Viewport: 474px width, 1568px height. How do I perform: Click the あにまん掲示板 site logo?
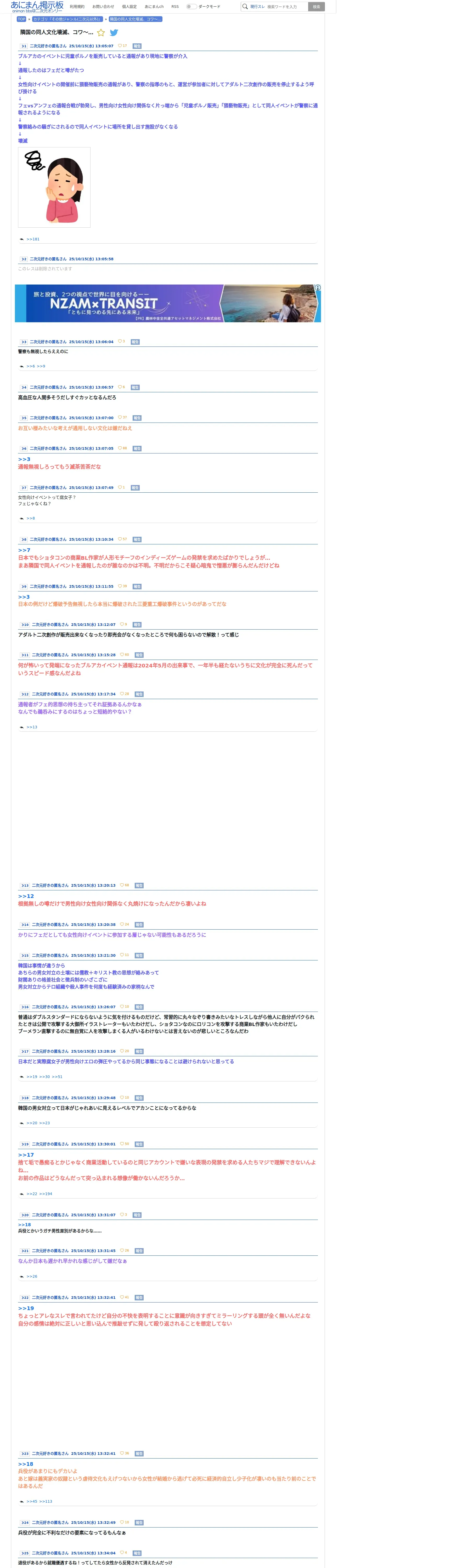click(37, 7)
